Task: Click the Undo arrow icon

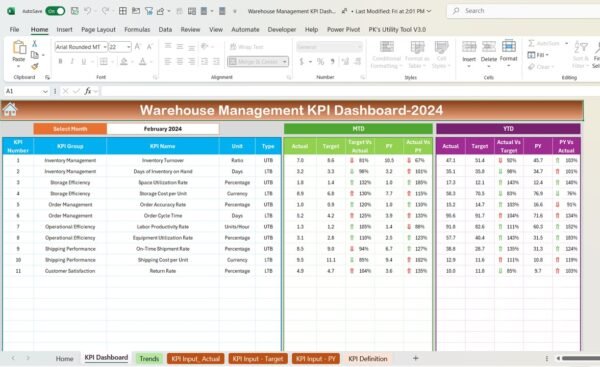Action: 88,11
